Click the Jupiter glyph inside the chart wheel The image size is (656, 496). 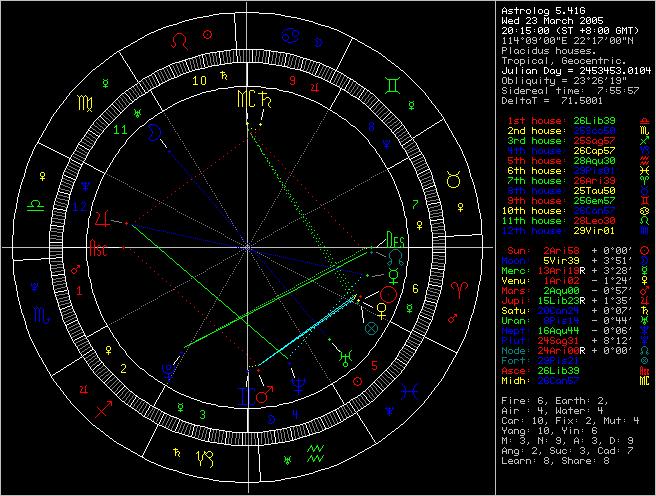[100, 217]
